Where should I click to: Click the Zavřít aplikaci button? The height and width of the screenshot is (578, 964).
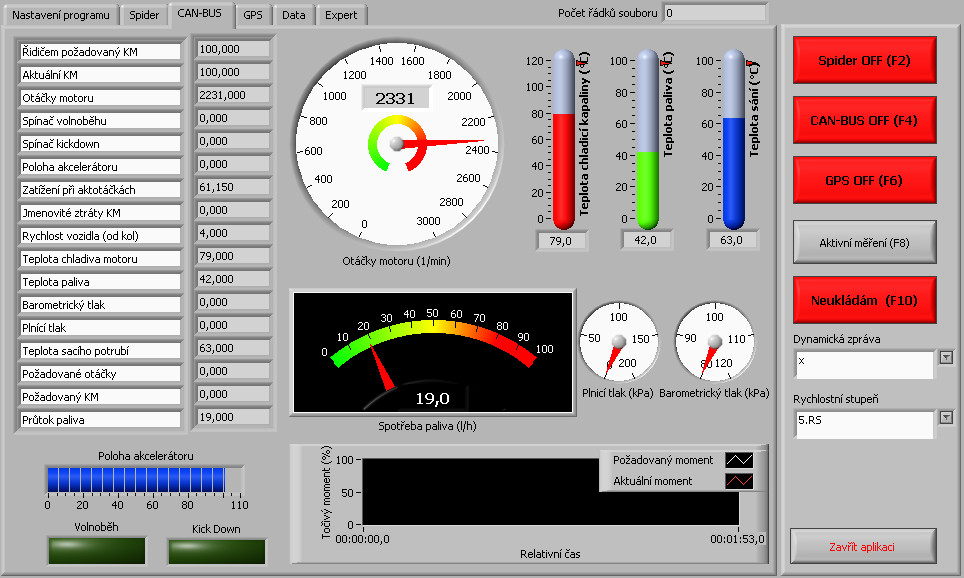pyautogui.click(x=863, y=547)
